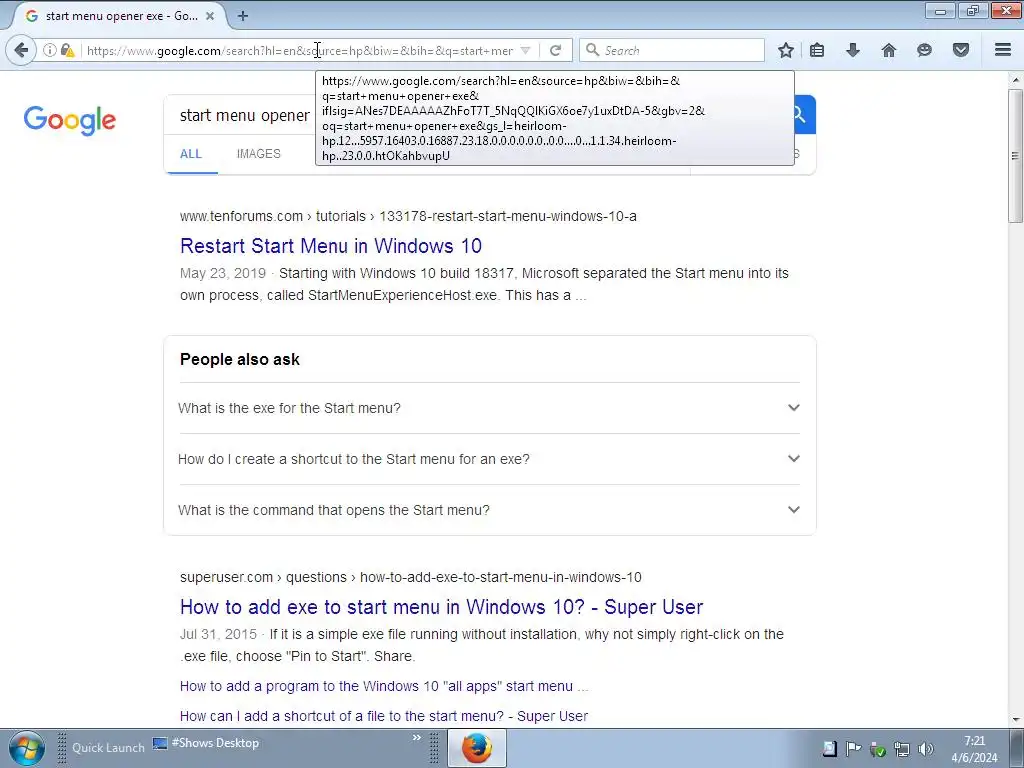Open site information circle icon
The image size is (1024, 768).
[50, 50]
